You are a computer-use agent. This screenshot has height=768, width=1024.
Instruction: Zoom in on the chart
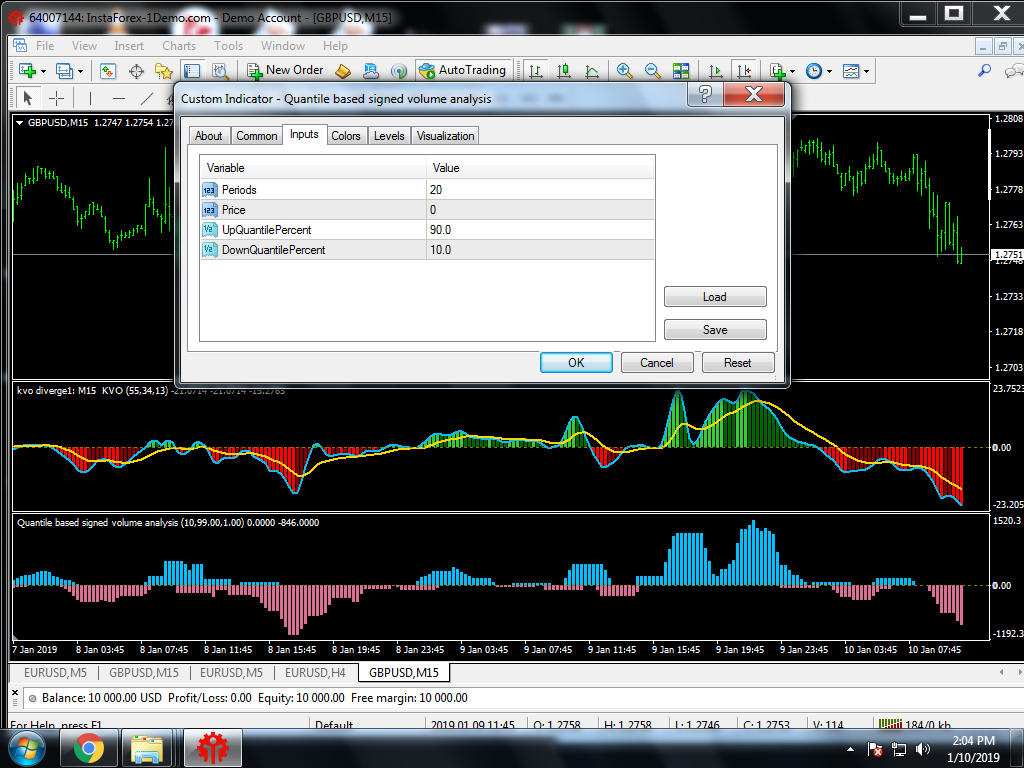[624, 71]
